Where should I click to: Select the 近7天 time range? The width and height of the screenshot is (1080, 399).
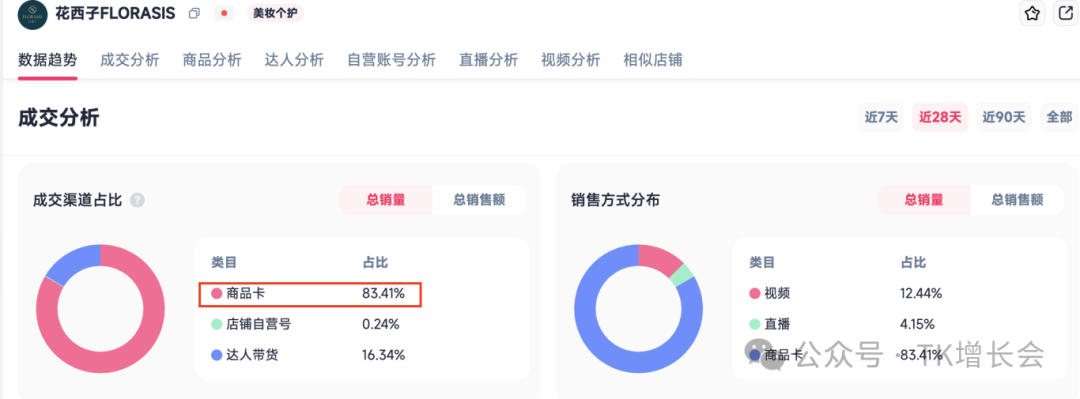(882, 117)
